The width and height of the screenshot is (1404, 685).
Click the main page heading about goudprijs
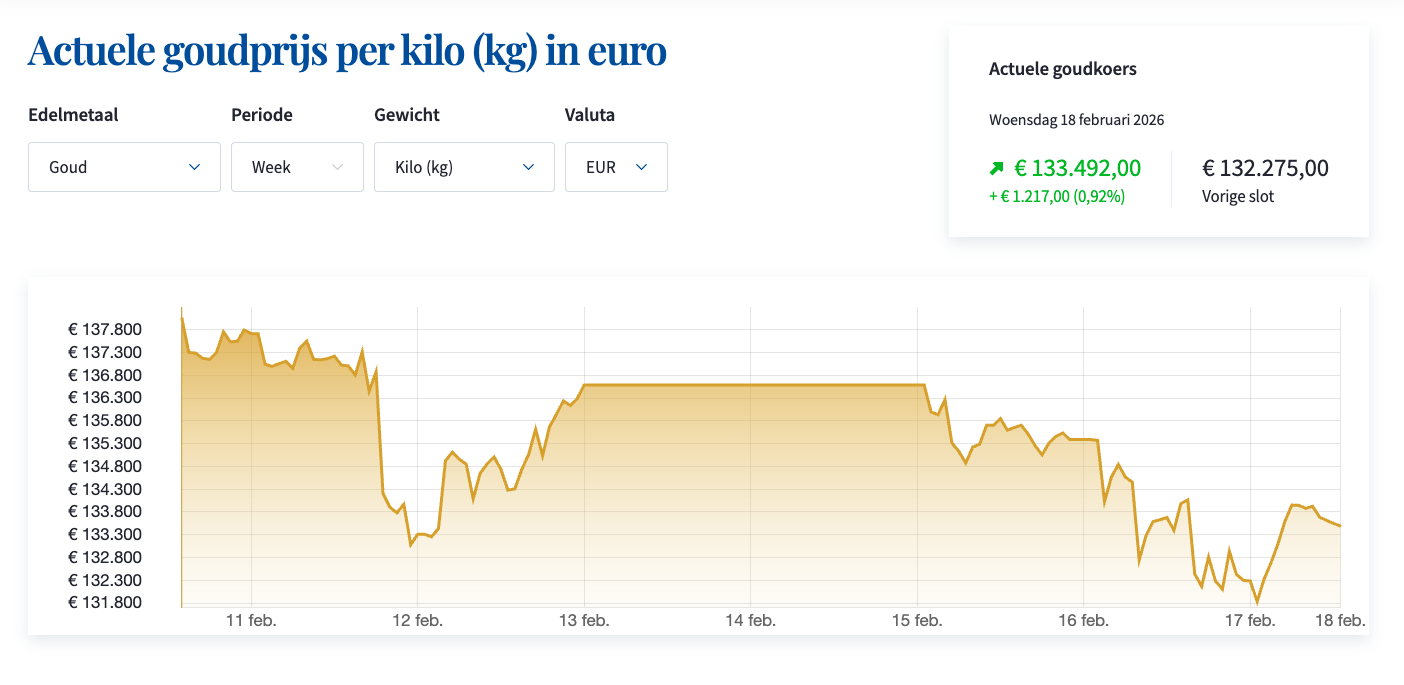tap(347, 52)
